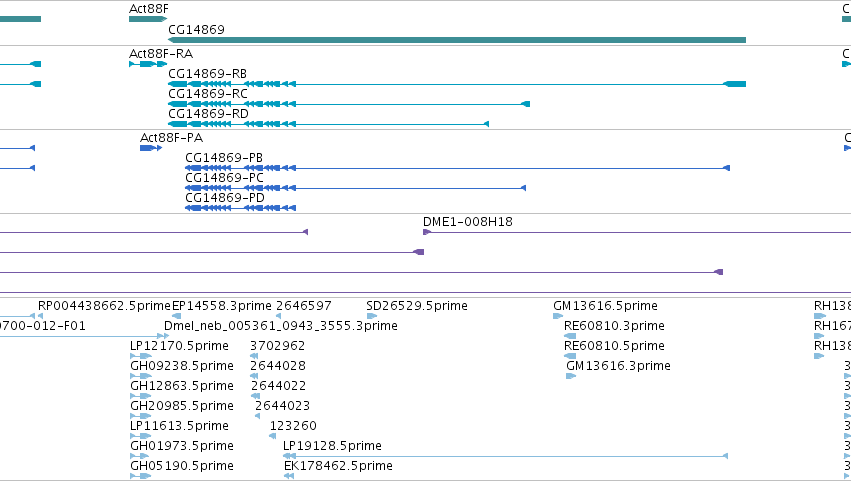The height and width of the screenshot is (481, 851).
Task: Click the RP004438662.5prime feature label
Action: point(104,306)
